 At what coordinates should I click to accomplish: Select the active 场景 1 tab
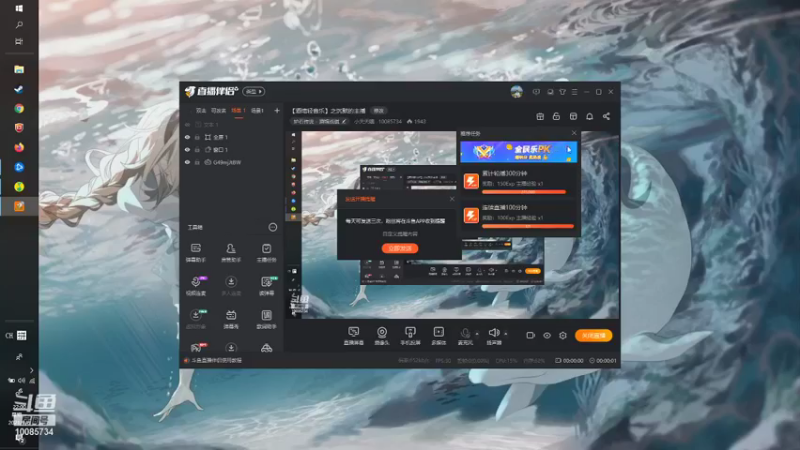click(238, 111)
